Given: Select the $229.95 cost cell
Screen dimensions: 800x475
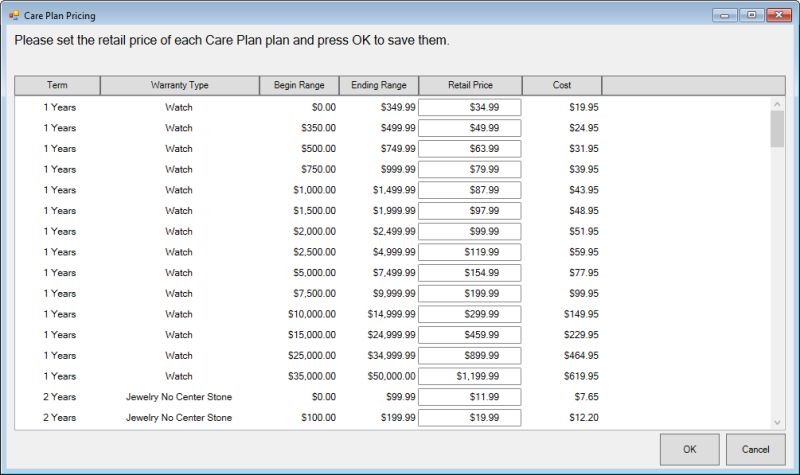Looking at the screenshot, I should click(581, 335).
